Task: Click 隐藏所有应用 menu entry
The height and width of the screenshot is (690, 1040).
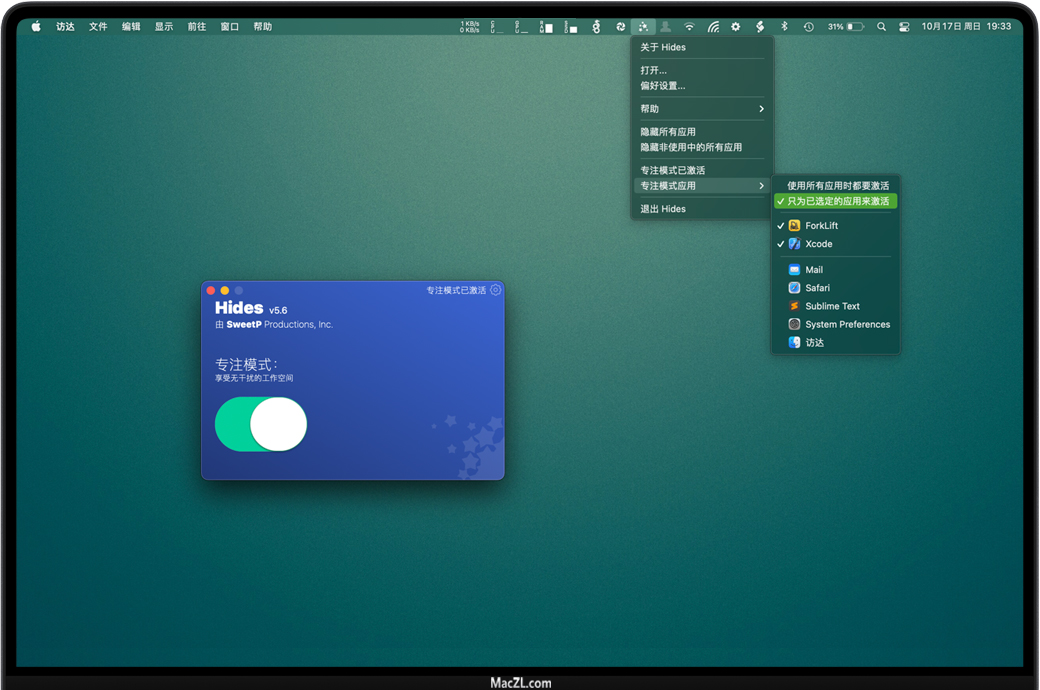Action: [668, 132]
